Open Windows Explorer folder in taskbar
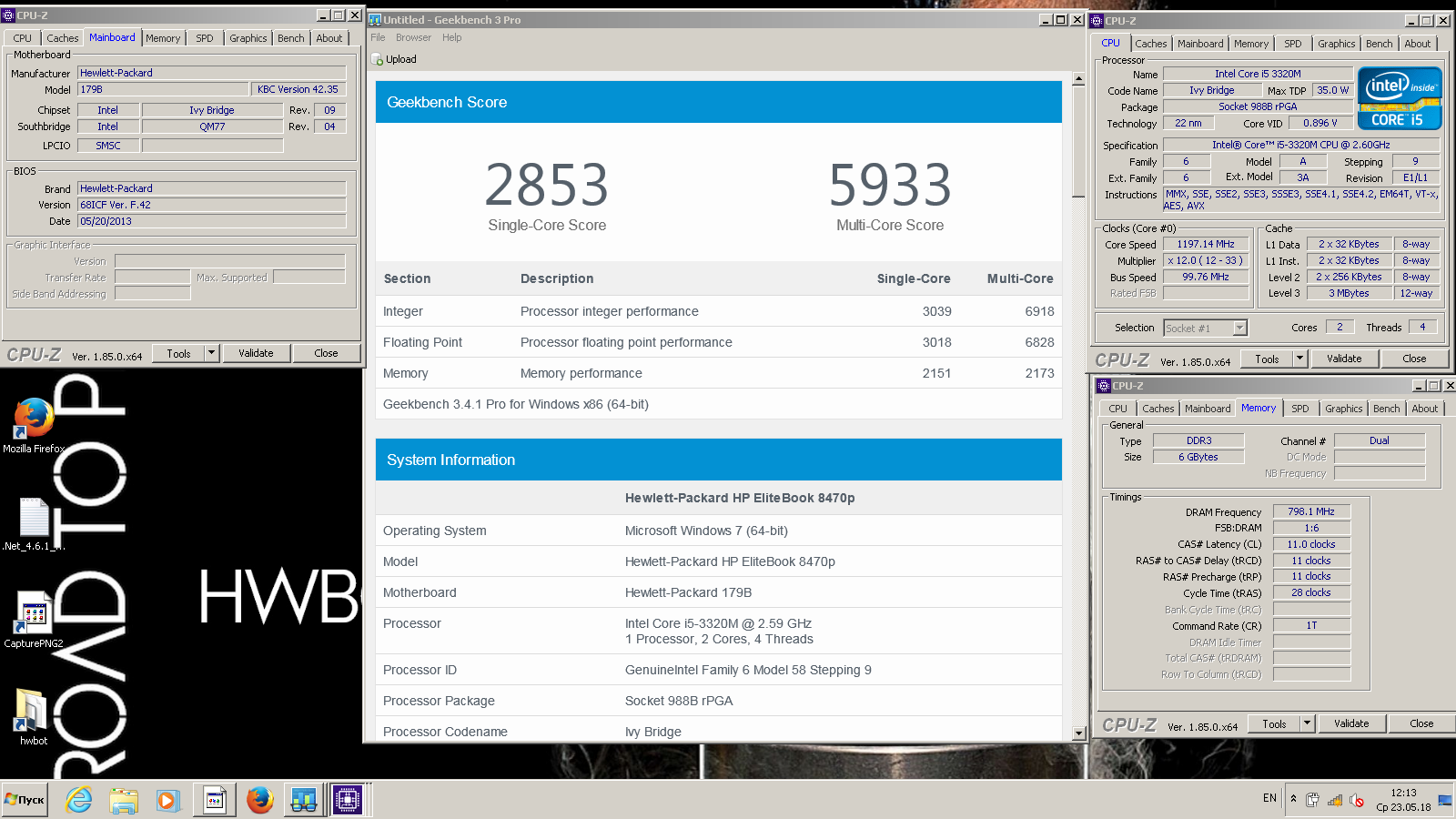Viewport: 1456px width, 819px height. (x=124, y=800)
